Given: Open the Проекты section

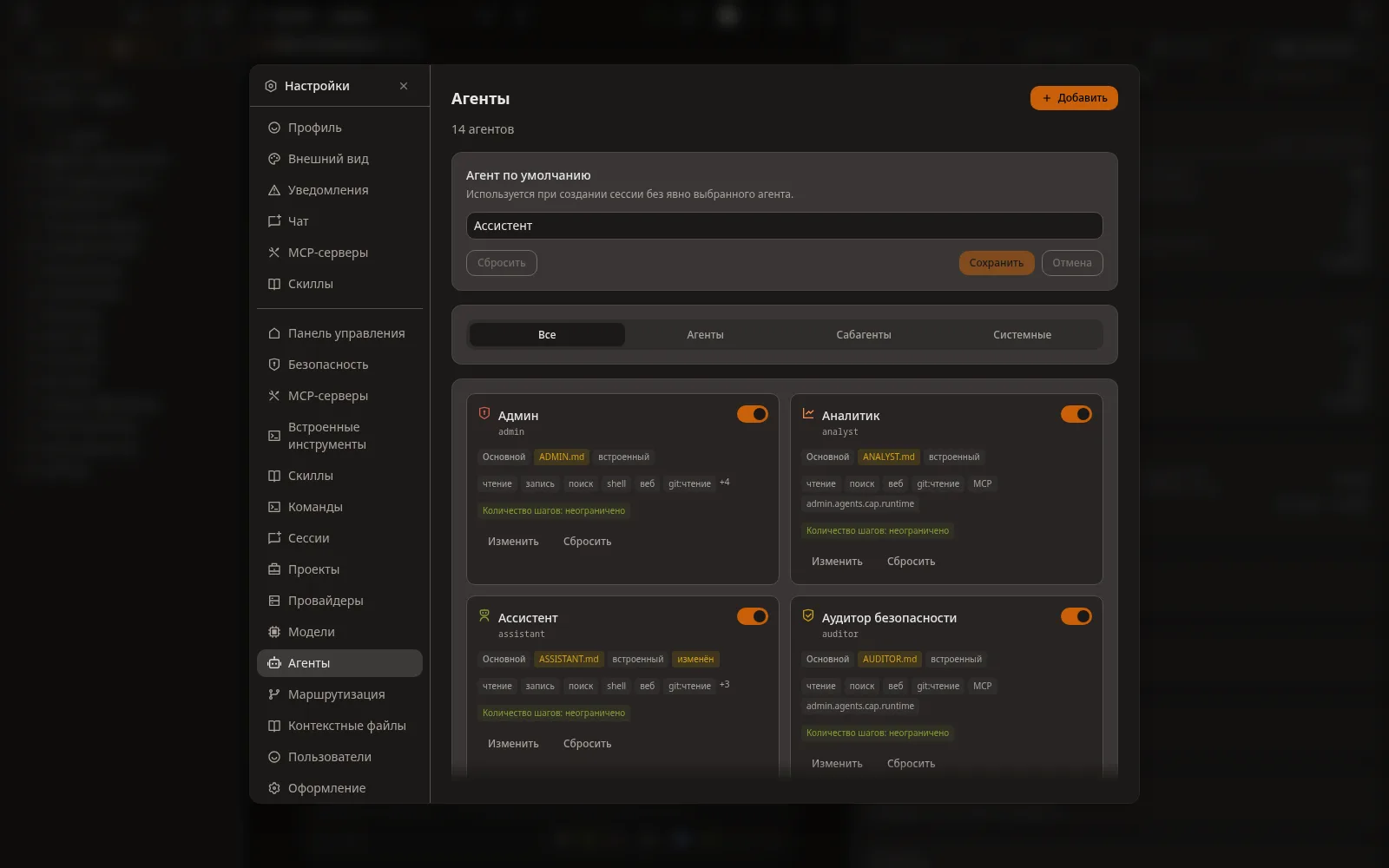Looking at the screenshot, I should pyautogui.click(x=339, y=569).
